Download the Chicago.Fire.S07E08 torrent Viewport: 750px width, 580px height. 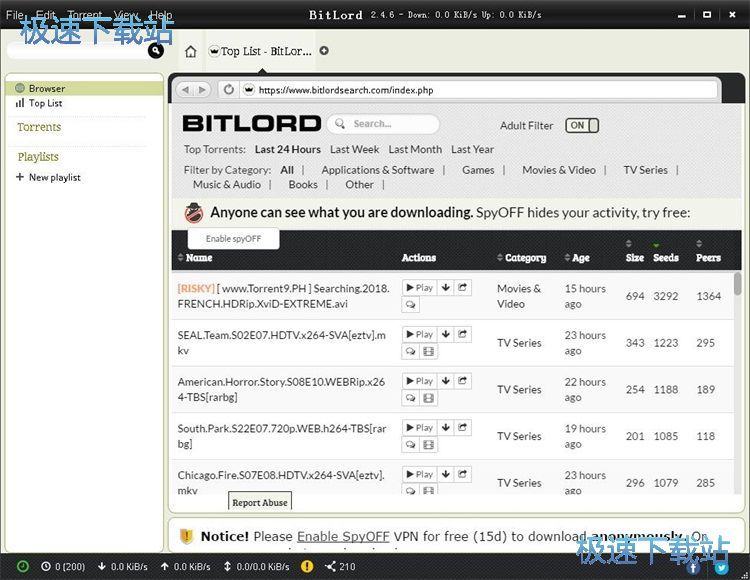click(445, 474)
